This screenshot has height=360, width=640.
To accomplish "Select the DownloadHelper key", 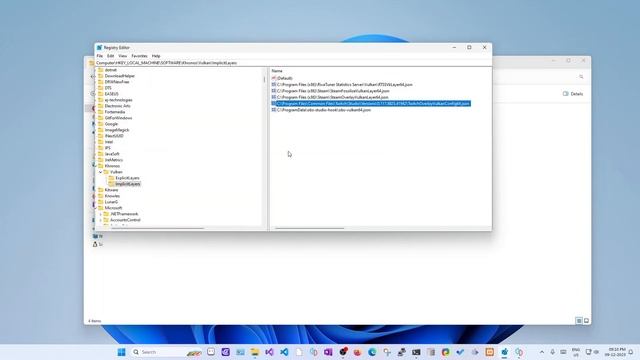I will [120, 76].
